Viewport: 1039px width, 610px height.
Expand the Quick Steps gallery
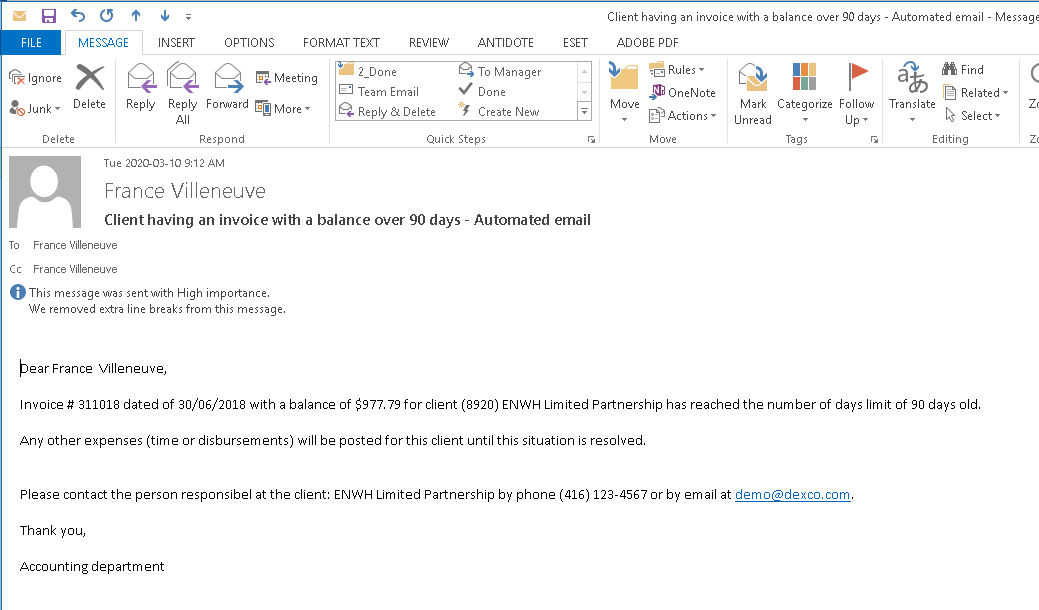click(x=584, y=112)
